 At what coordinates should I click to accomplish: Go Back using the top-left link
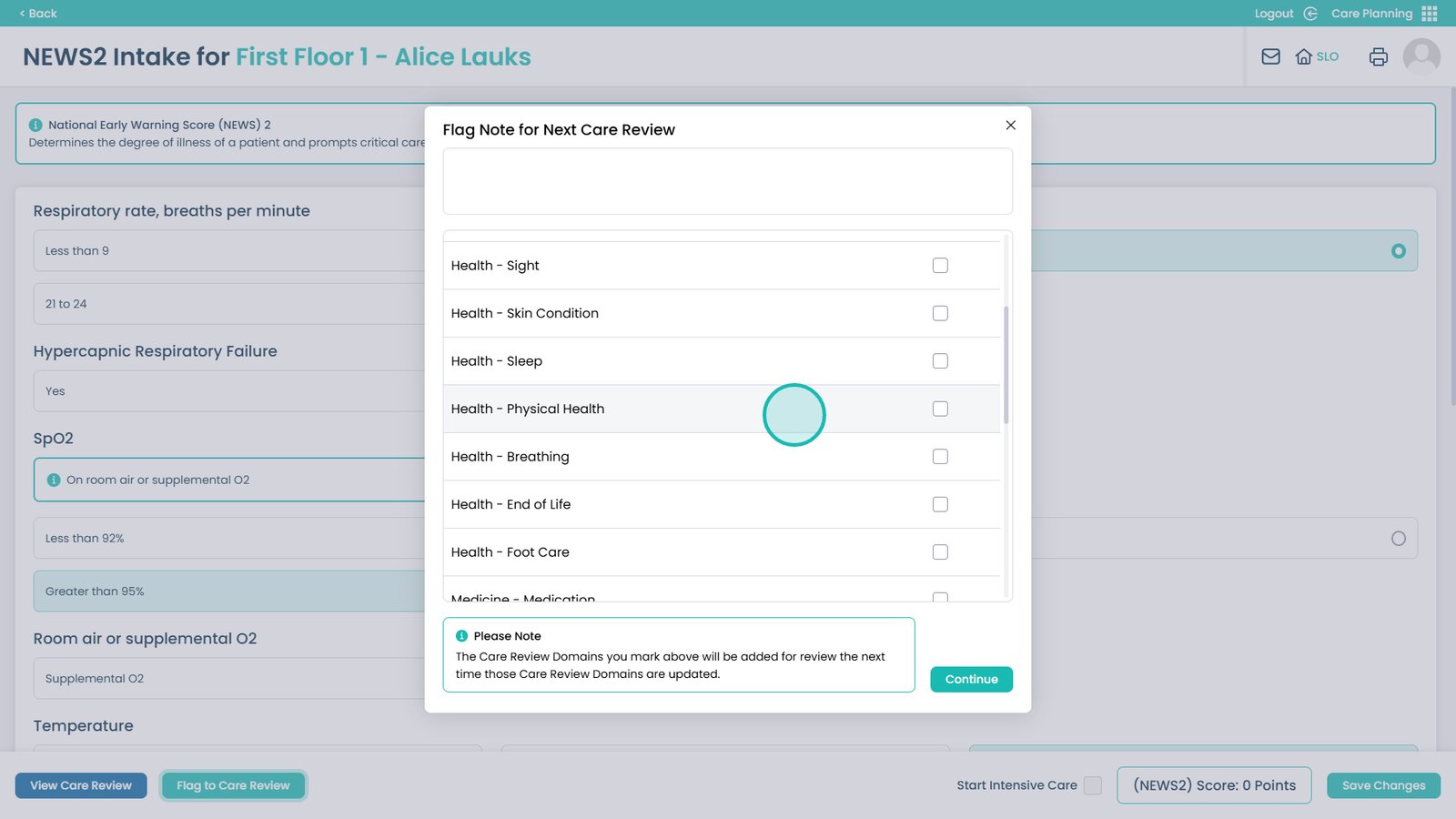pyautogui.click(x=38, y=14)
